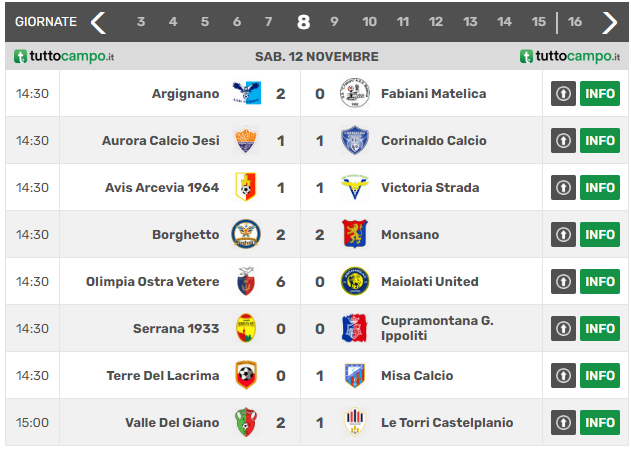
Task: Click the left tuttocampo.it logo
Action: [64, 56]
